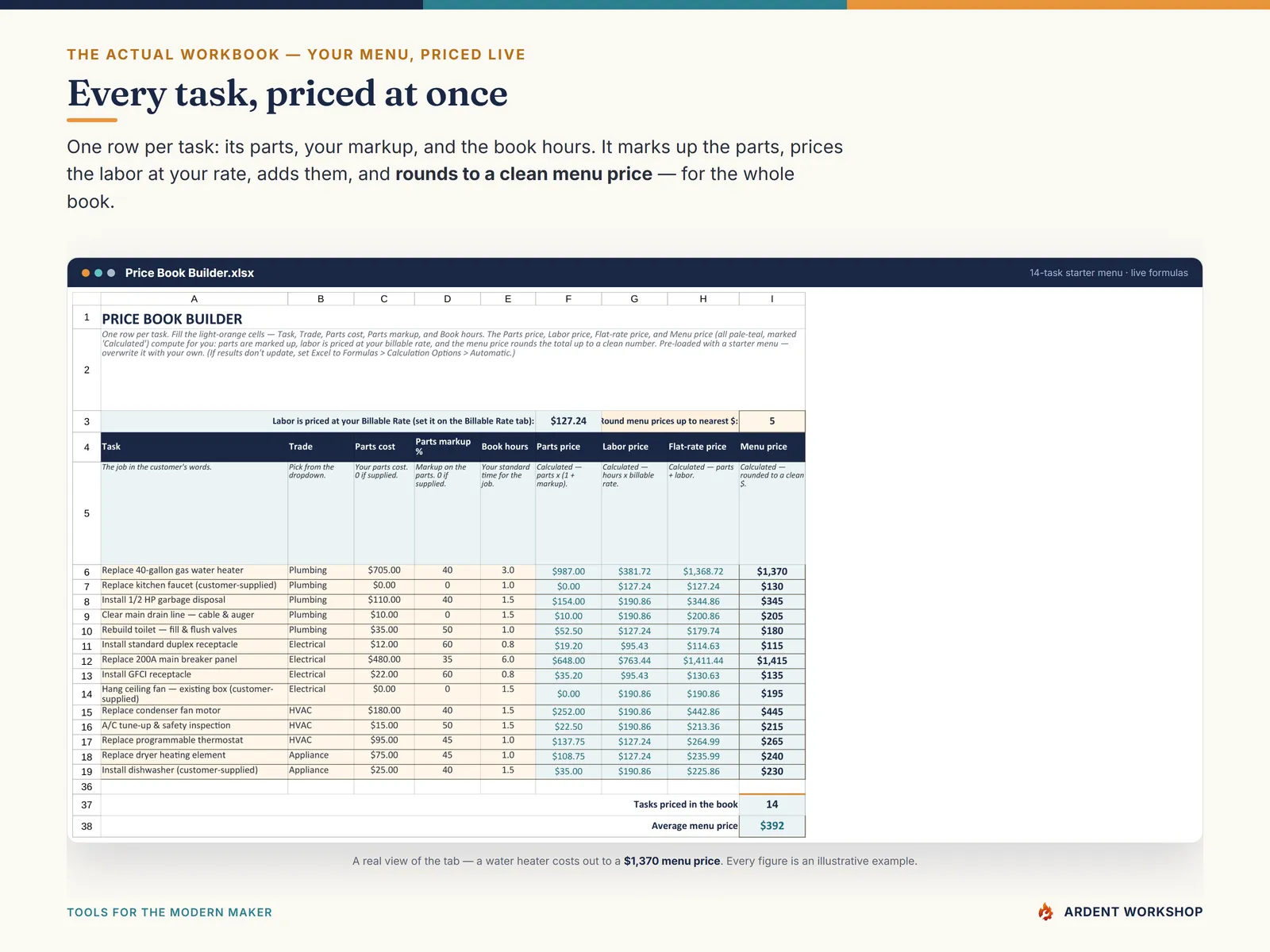Click the $705.00 parts cost cell
Screen dimensions: 1270x952
(384, 570)
